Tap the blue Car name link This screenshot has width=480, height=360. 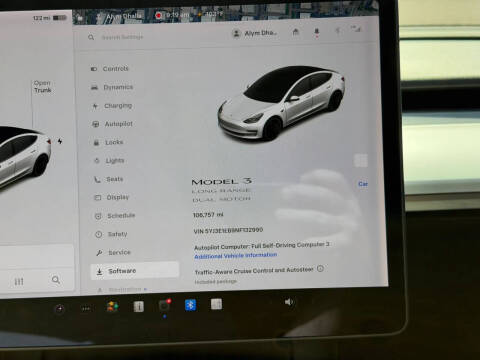click(363, 184)
